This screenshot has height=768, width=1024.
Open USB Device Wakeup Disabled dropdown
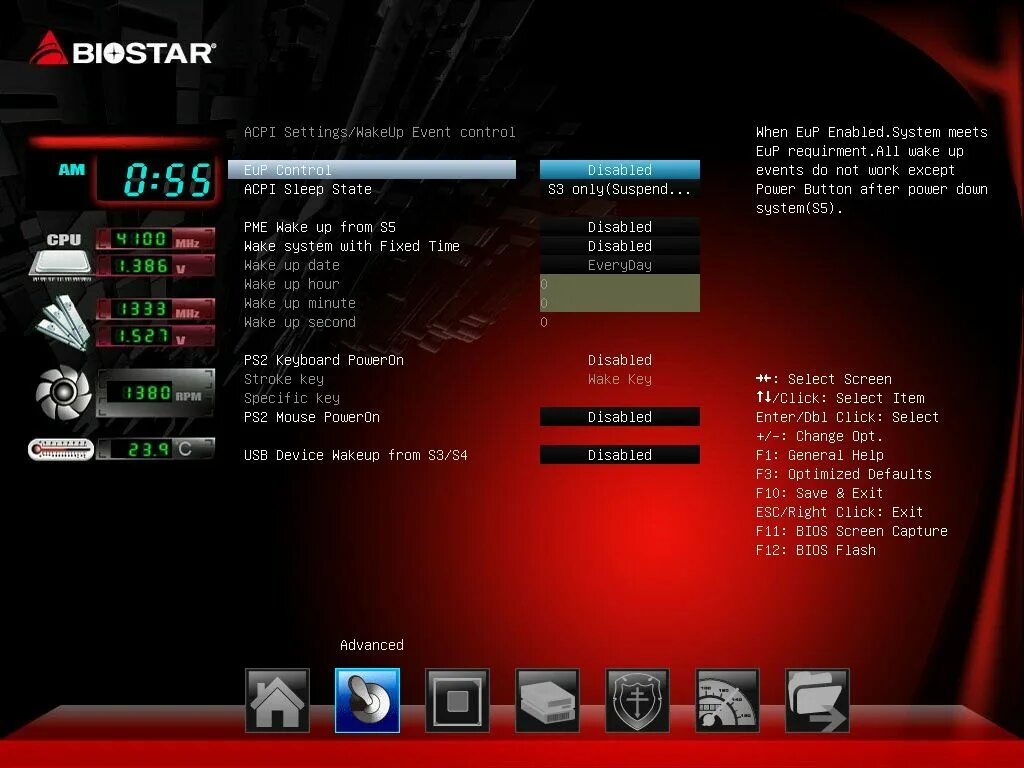pyautogui.click(x=620, y=455)
